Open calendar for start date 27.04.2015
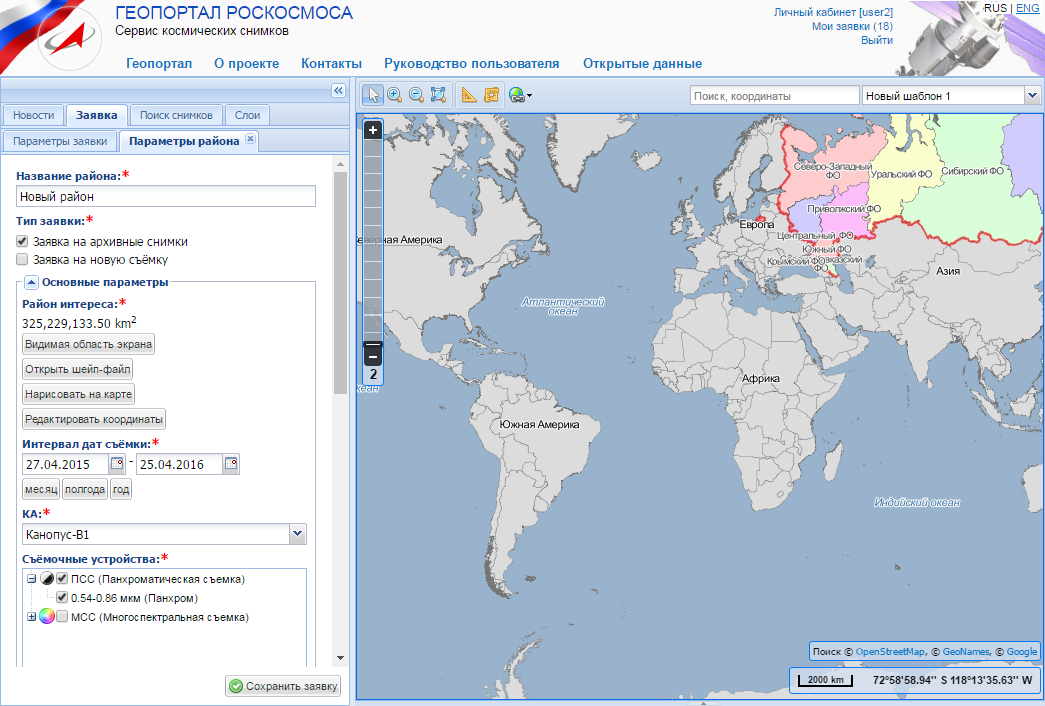1045x706 pixels. pos(117,463)
